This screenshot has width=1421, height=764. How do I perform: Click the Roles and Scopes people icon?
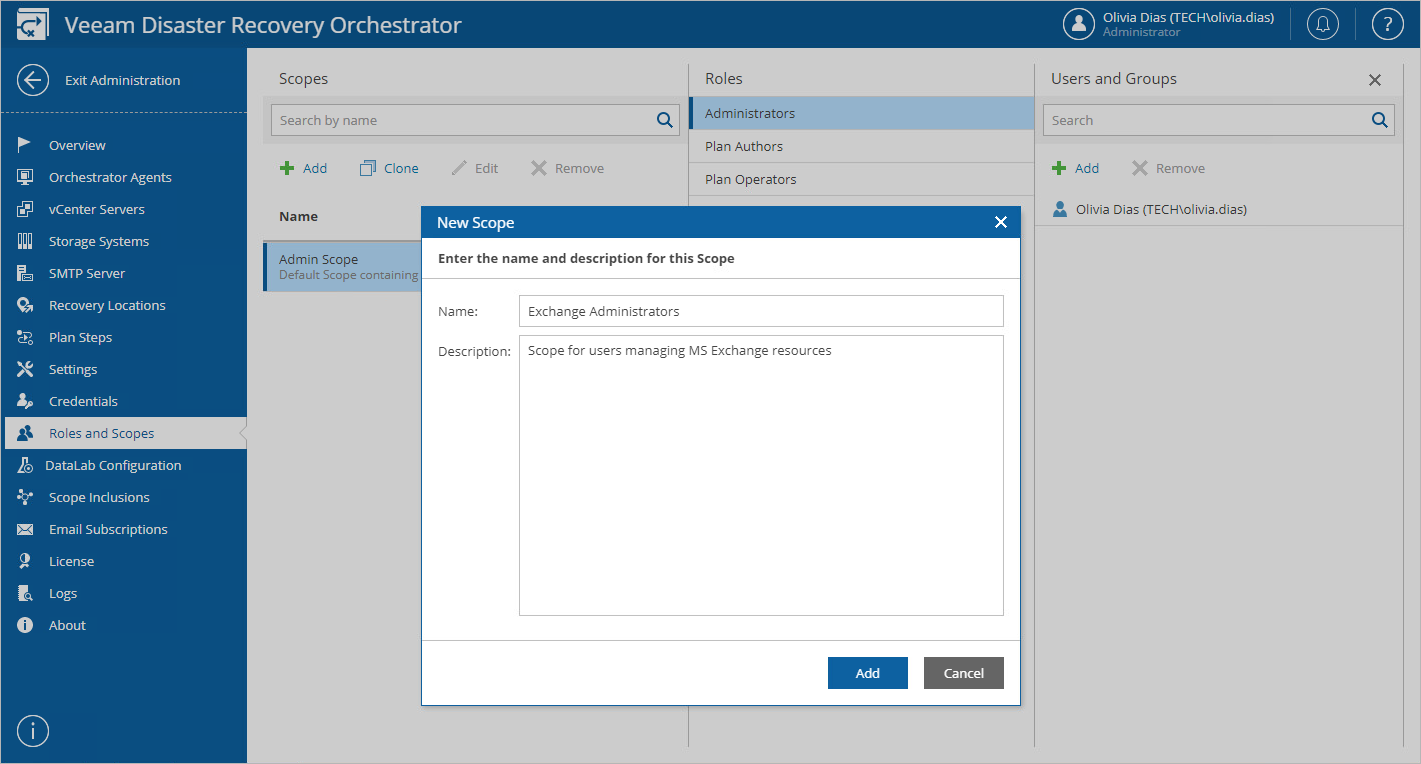(x=25, y=433)
